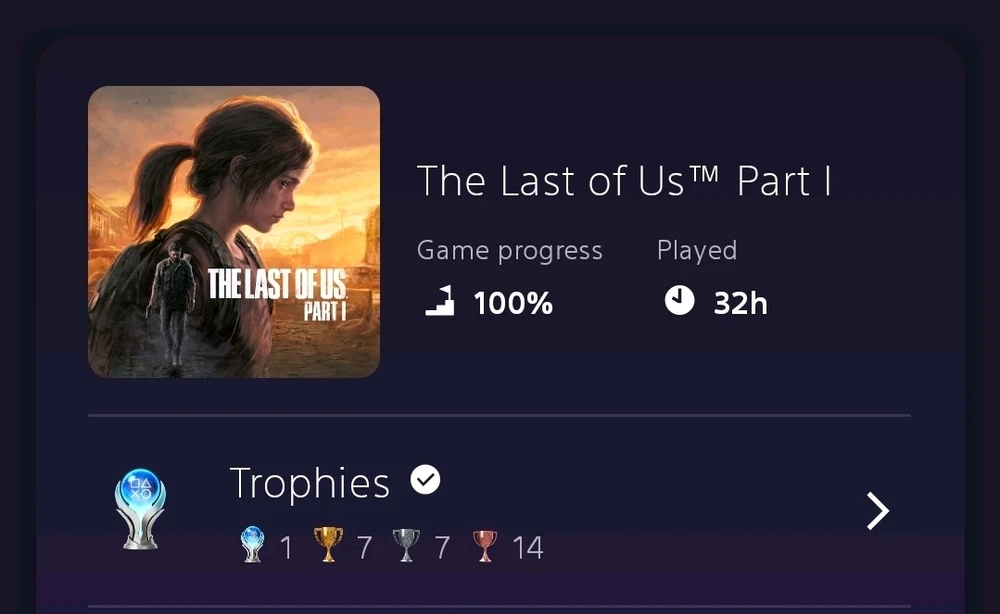Click the small platinum trophy icon
The image size is (1000, 614).
pyautogui.click(x=251, y=546)
